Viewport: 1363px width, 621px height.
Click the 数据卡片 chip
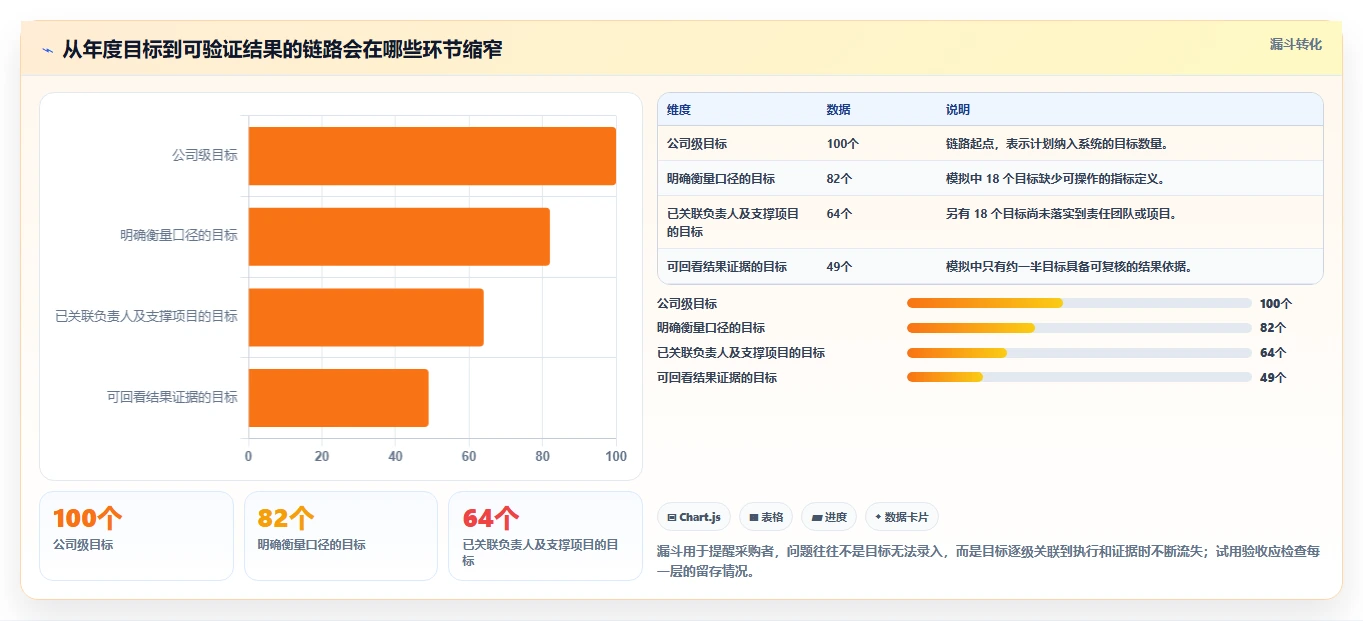click(x=901, y=517)
